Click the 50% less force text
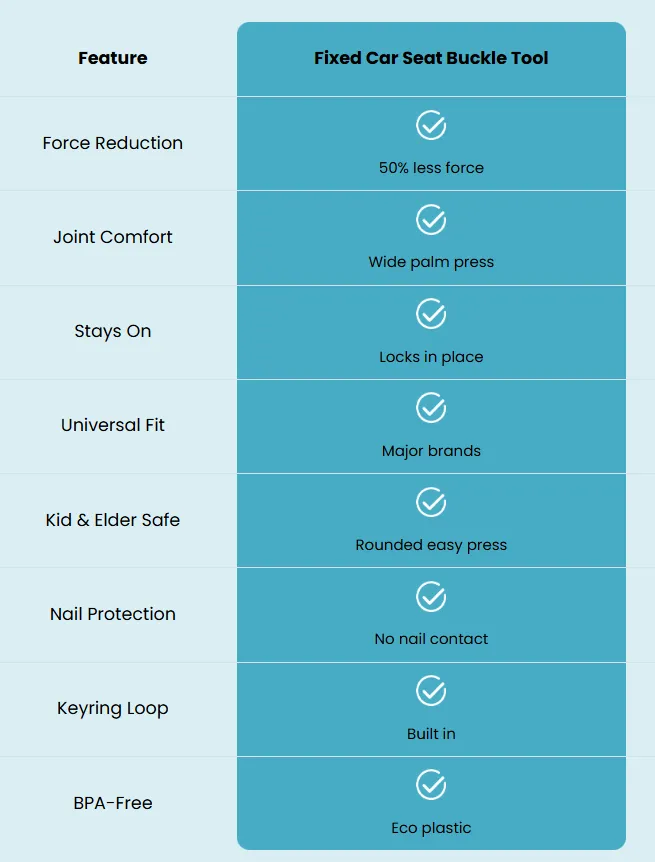Image resolution: width=655 pixels, height=862 pixels. point(431,168)
